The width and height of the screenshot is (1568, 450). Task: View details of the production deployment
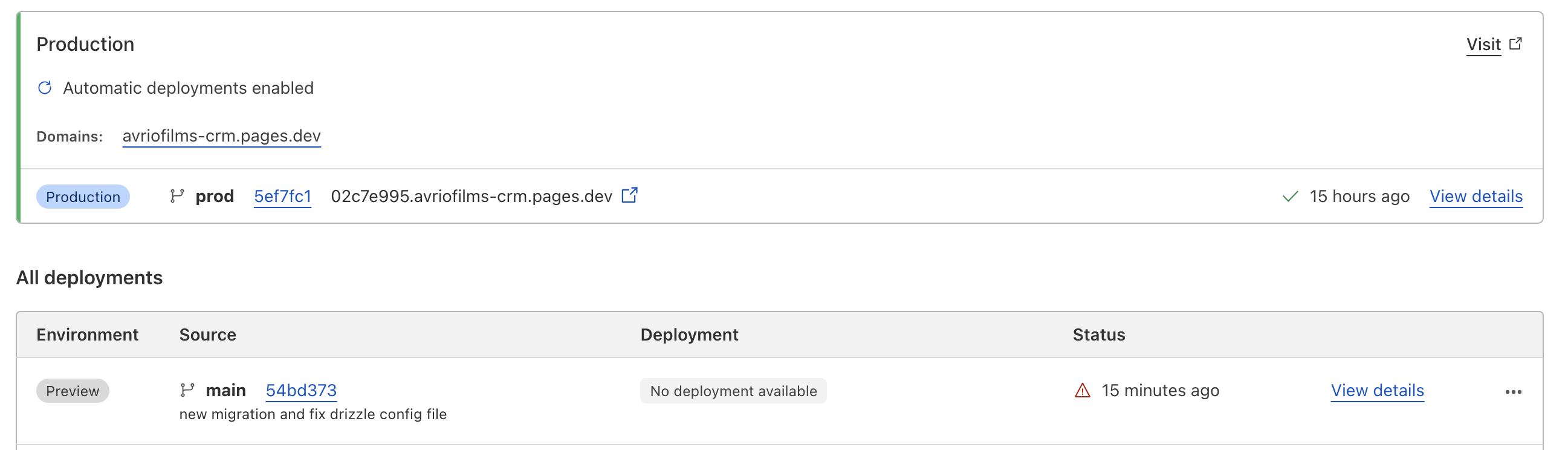click(1476, 196)
